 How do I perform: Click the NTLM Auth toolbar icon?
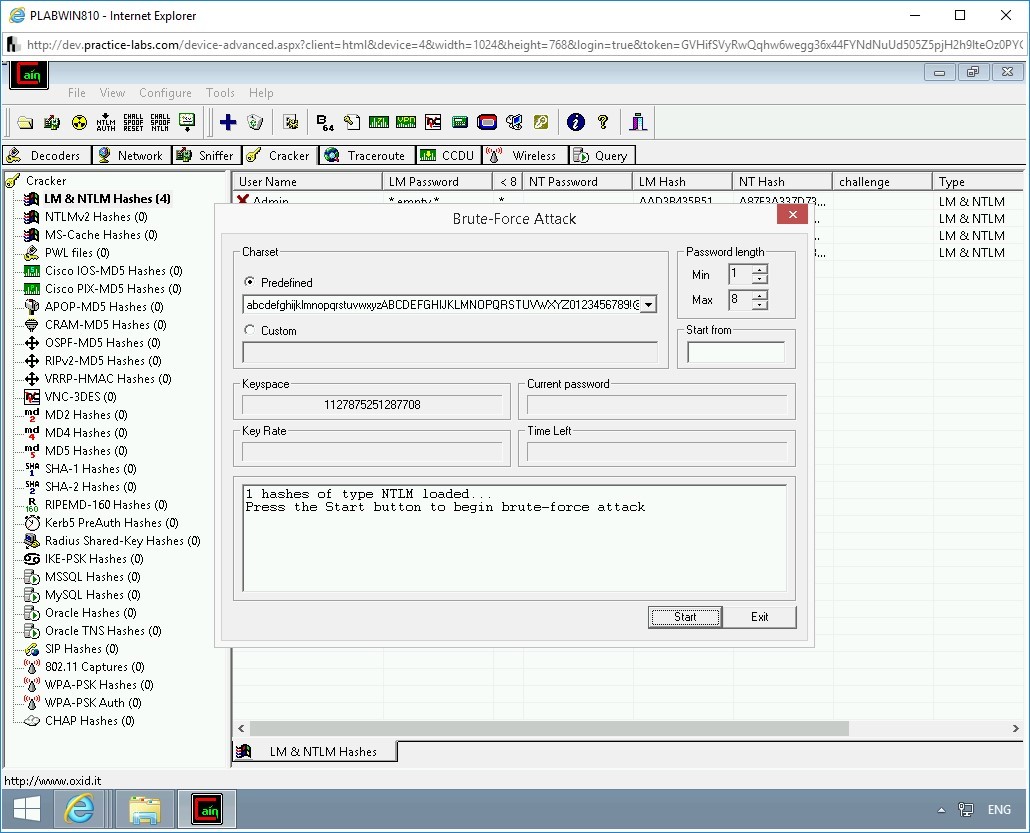pos(106,121)
